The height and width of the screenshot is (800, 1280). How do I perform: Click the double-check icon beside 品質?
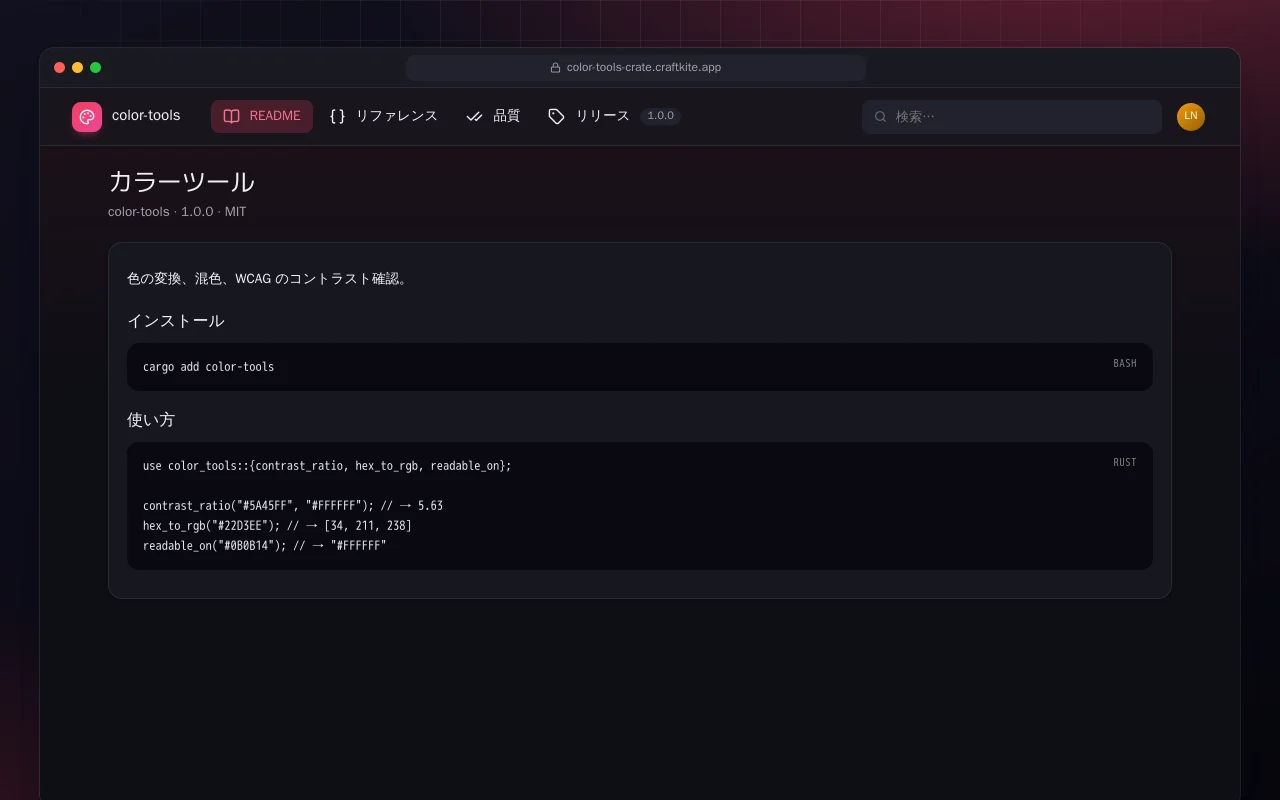(x=475, y=116)
